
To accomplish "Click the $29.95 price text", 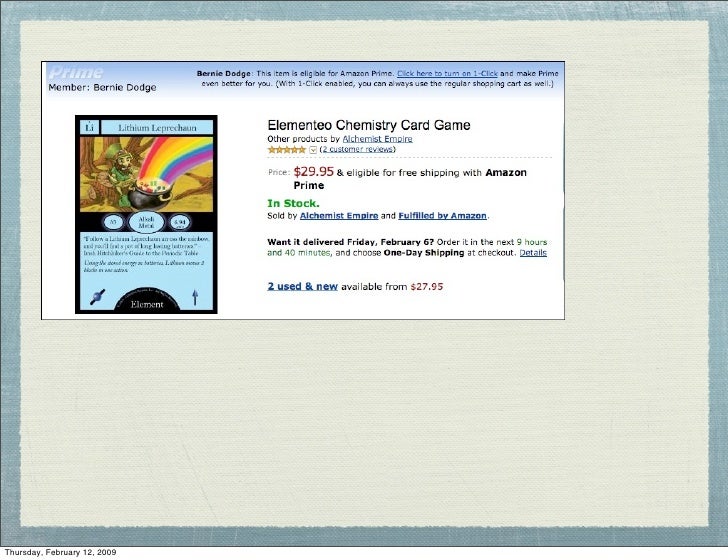I will (313, 172).
